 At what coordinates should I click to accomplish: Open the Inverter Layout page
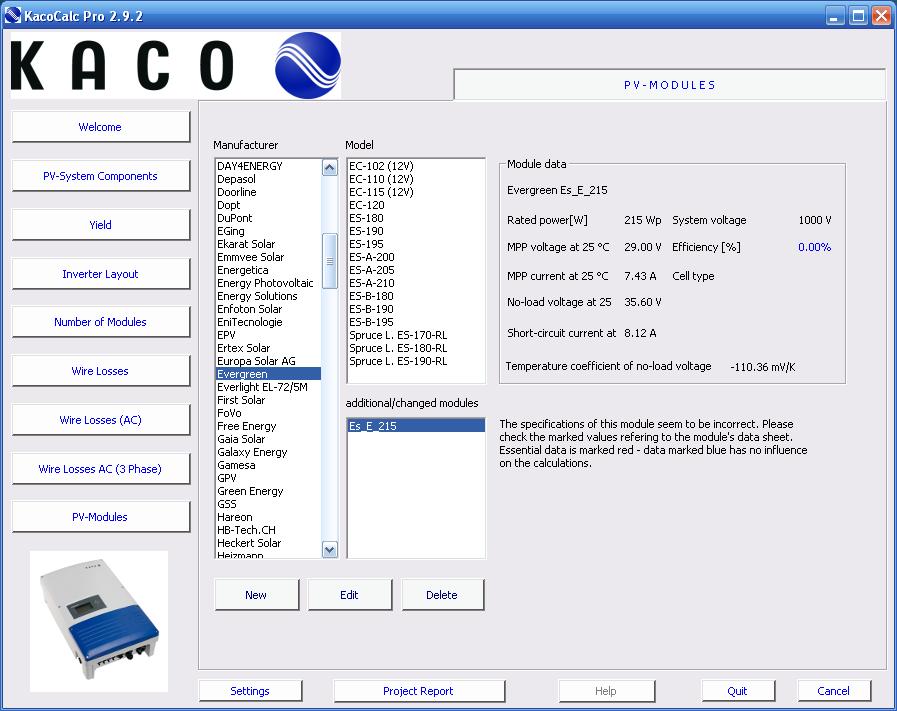point(101,274)
